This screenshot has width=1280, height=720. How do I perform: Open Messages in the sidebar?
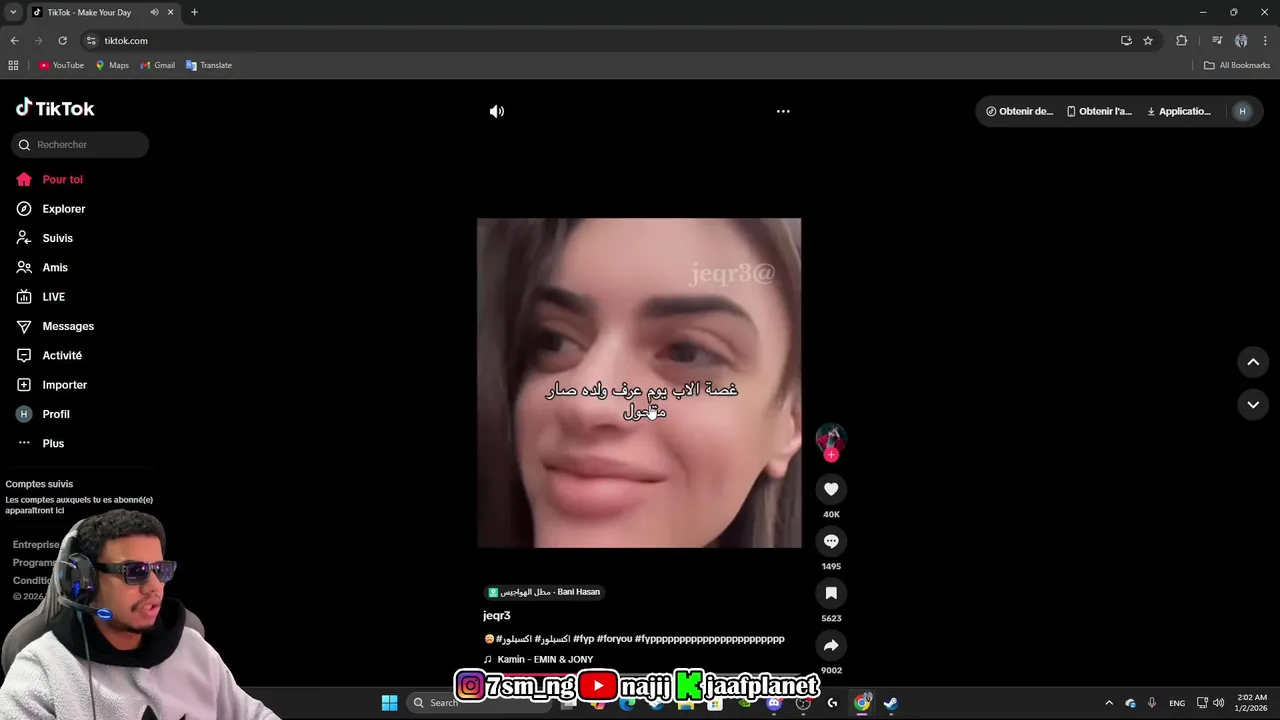(x=55, y=326)
